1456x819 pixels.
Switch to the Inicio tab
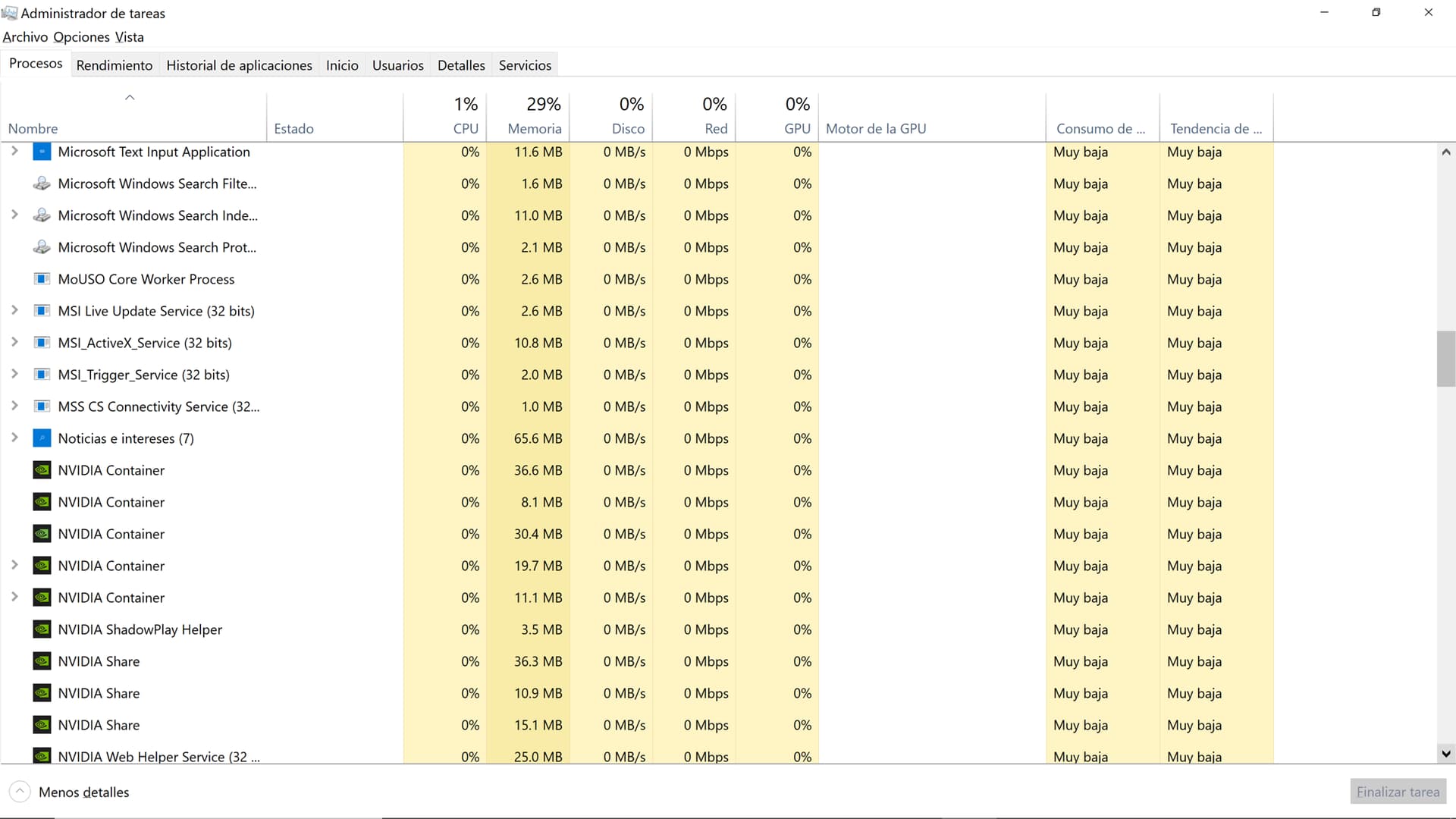pos(342,65)
